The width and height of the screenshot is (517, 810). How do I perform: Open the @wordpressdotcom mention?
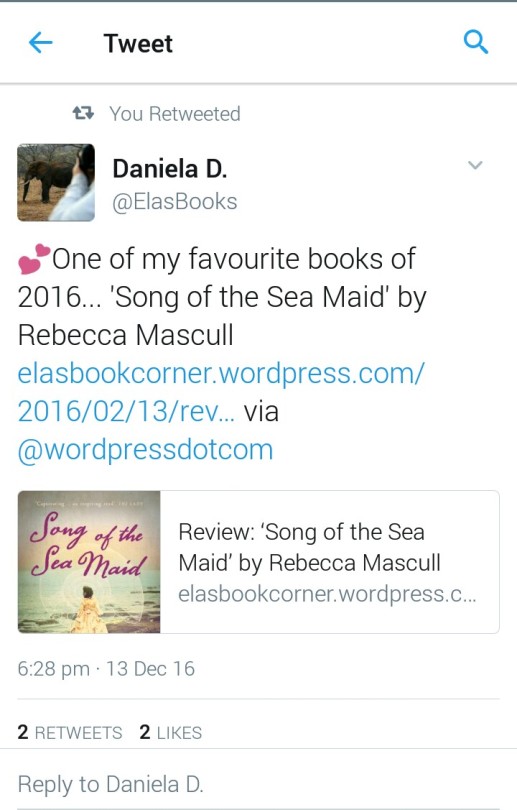point(145,449)
